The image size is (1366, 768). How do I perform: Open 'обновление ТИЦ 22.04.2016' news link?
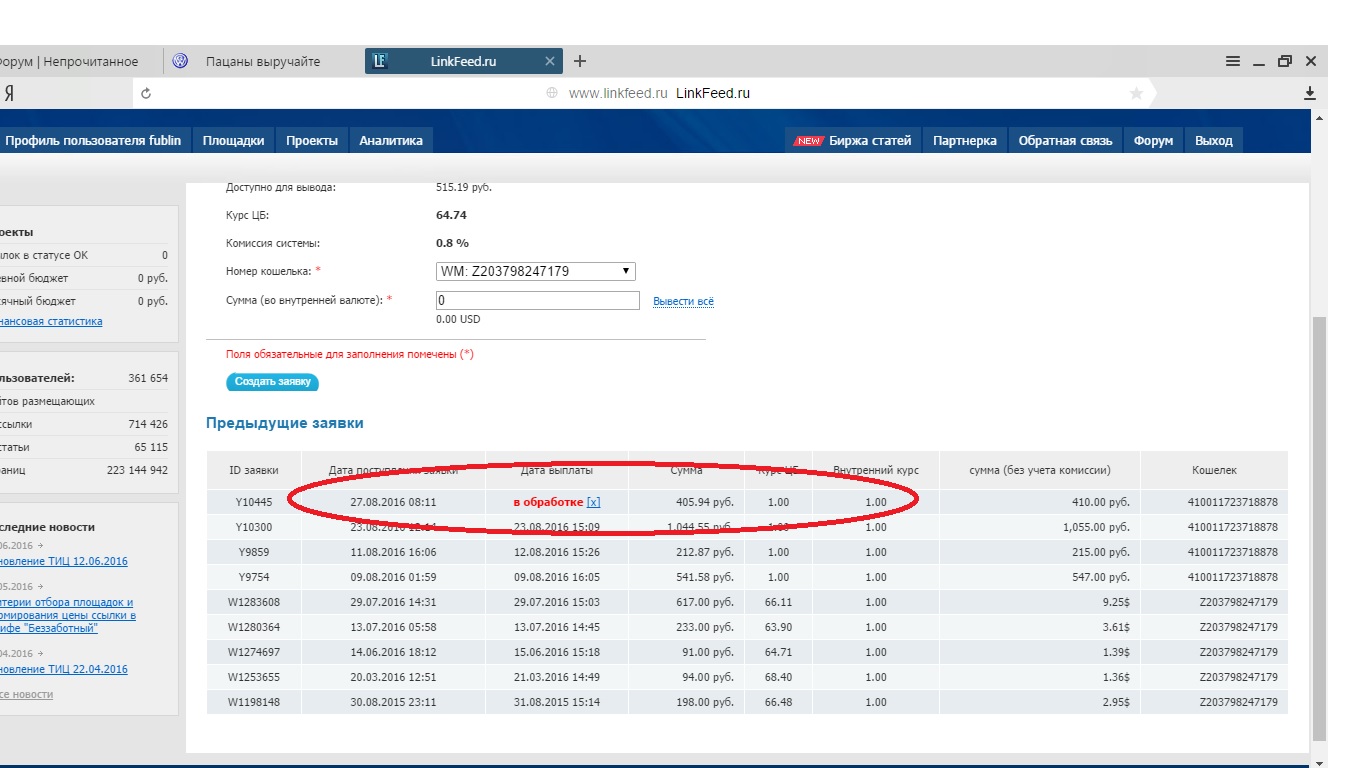pyautogui.click(x=64, y=669)
